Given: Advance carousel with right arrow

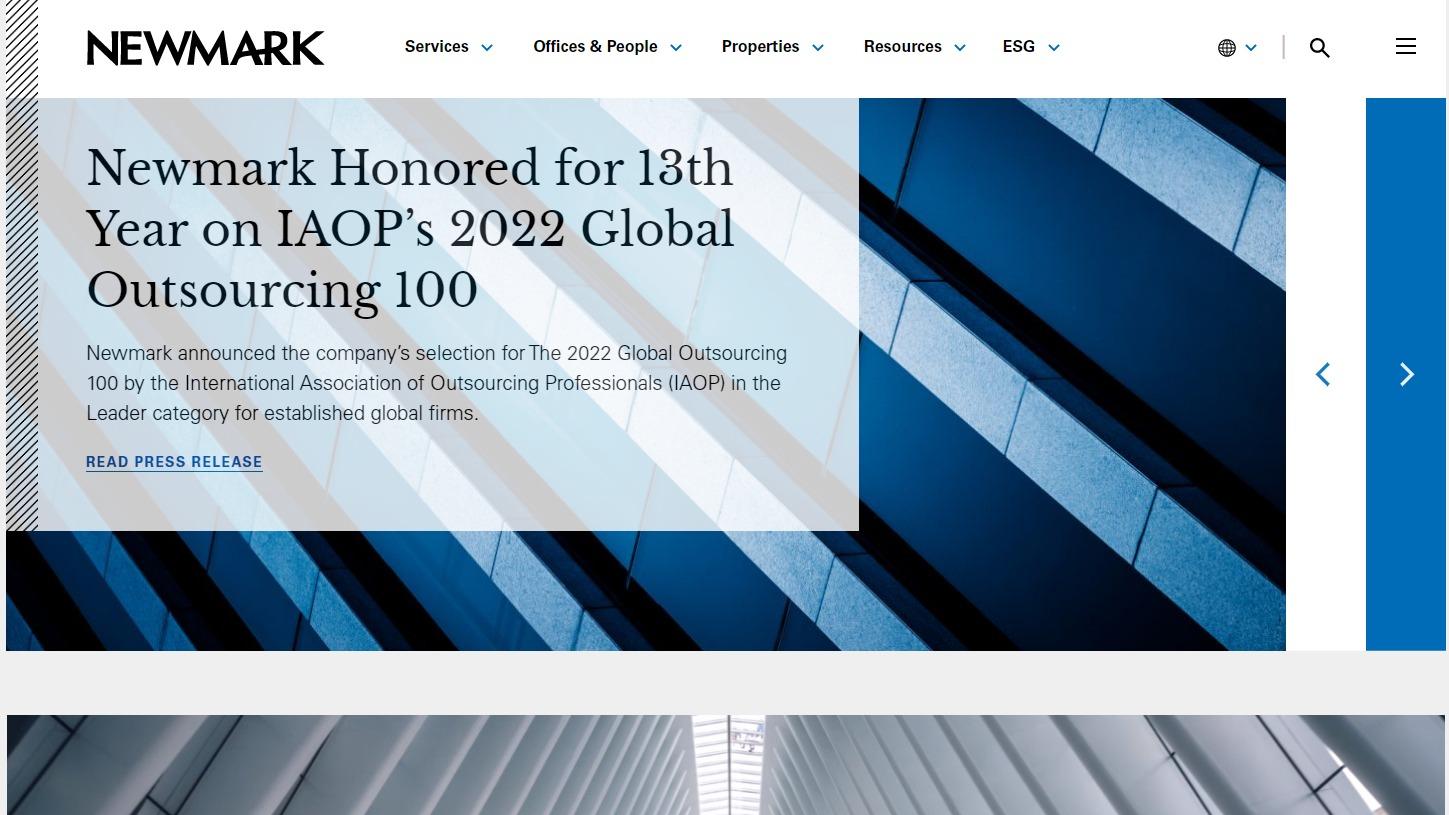Looking at the screenshot, I should (x=1406, y=374).
